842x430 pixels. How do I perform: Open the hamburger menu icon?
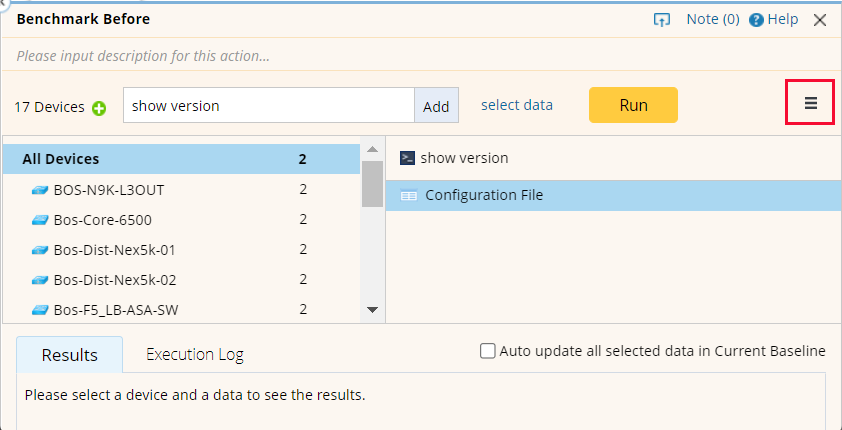[811, 103]
